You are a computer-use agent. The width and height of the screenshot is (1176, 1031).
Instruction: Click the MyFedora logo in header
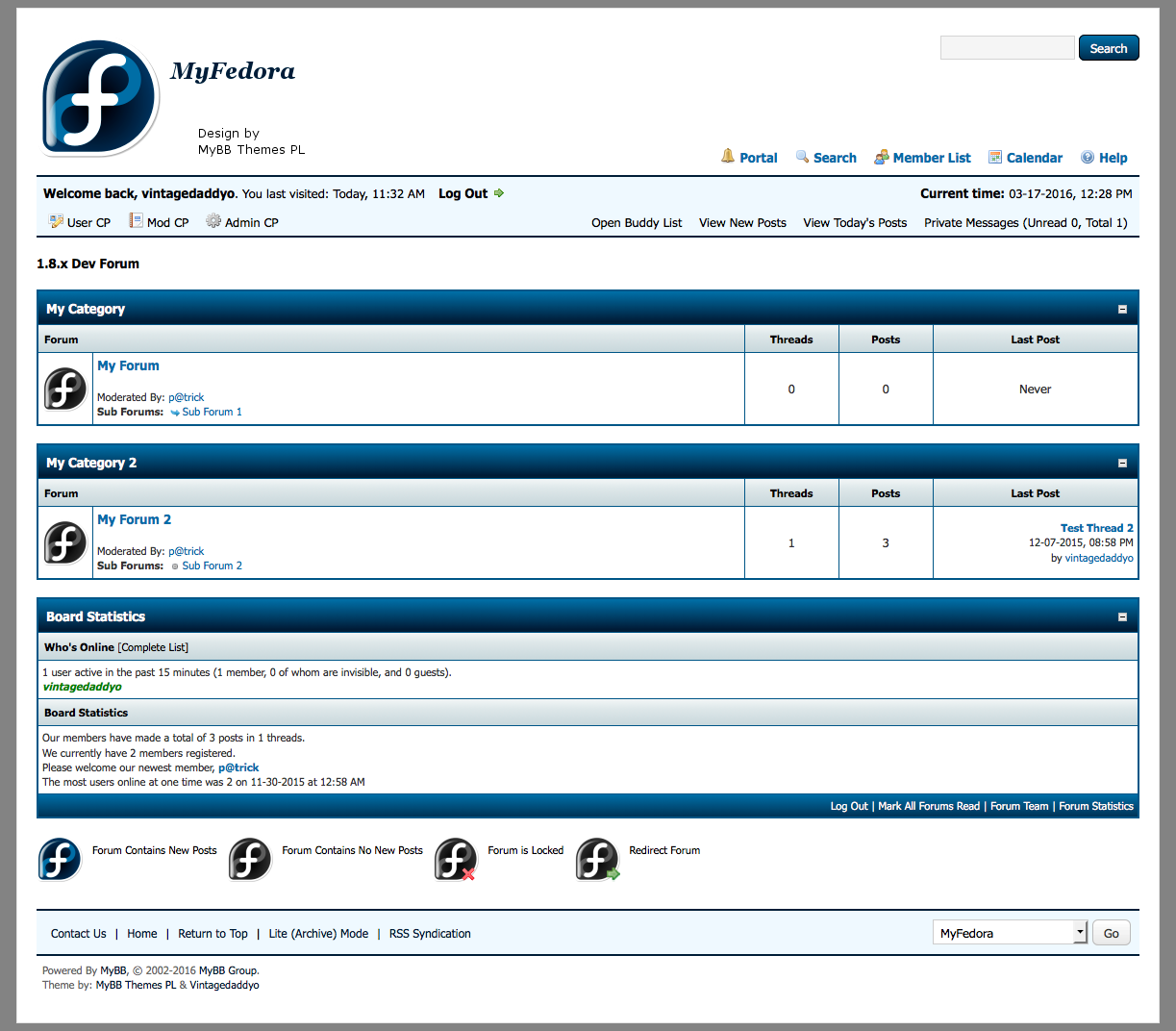100,98
